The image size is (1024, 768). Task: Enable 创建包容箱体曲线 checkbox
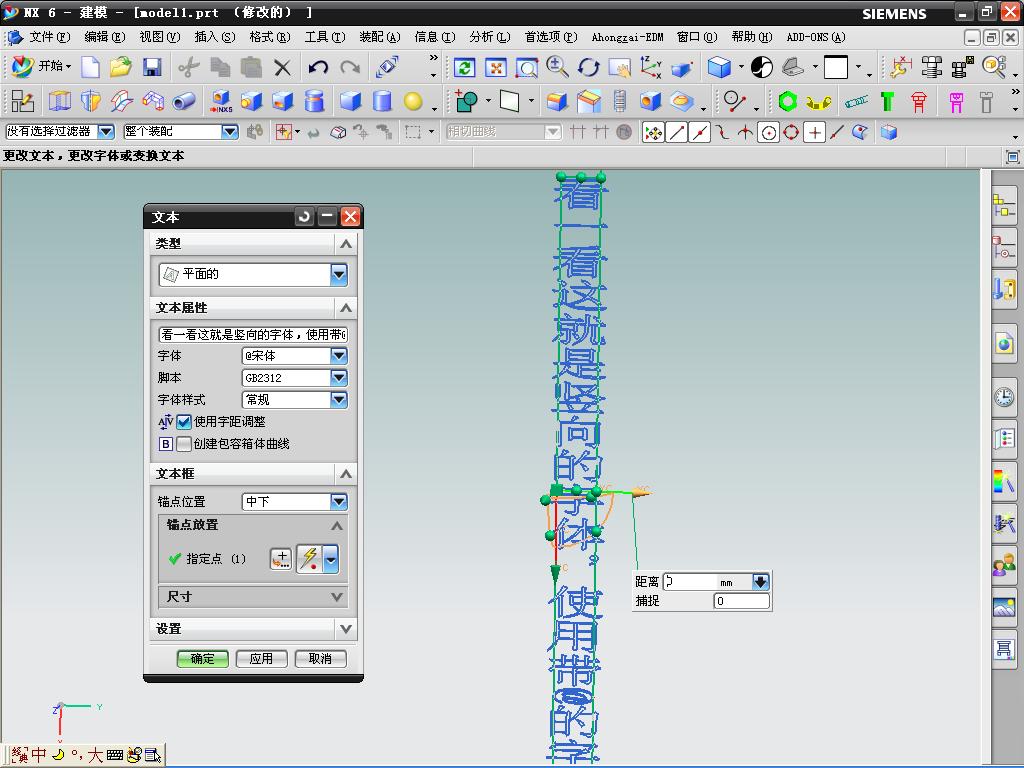184,444
